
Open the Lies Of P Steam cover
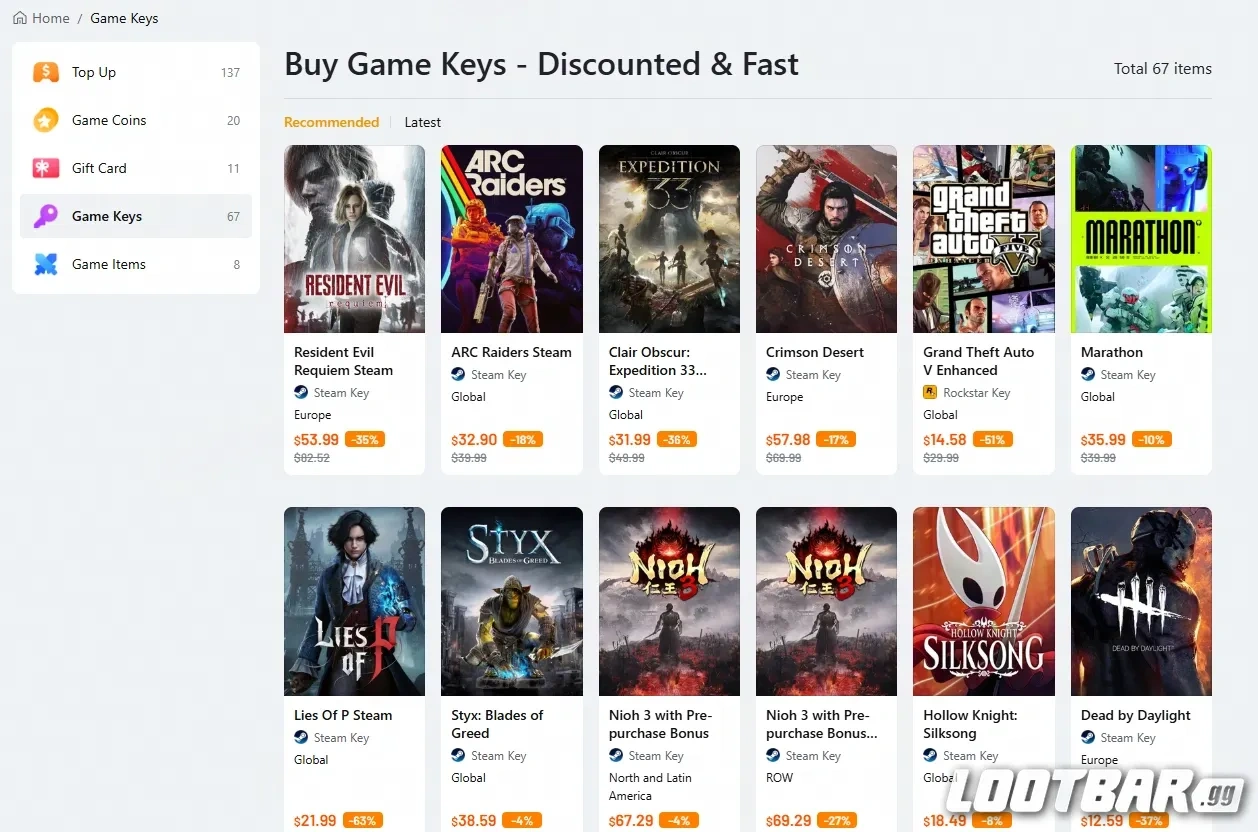click(x=354, y=600)
